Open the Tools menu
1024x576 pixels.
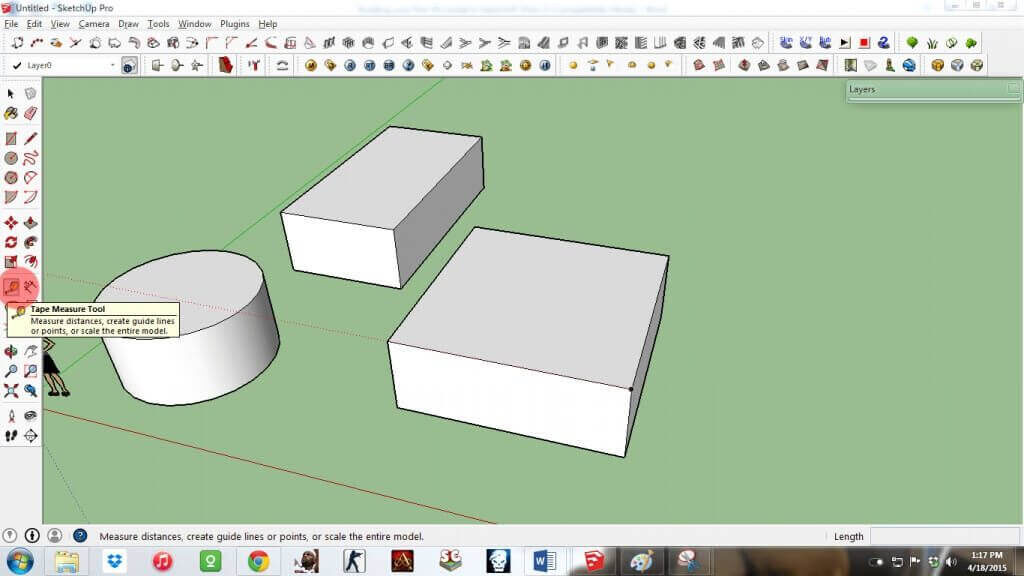(158, 24)
